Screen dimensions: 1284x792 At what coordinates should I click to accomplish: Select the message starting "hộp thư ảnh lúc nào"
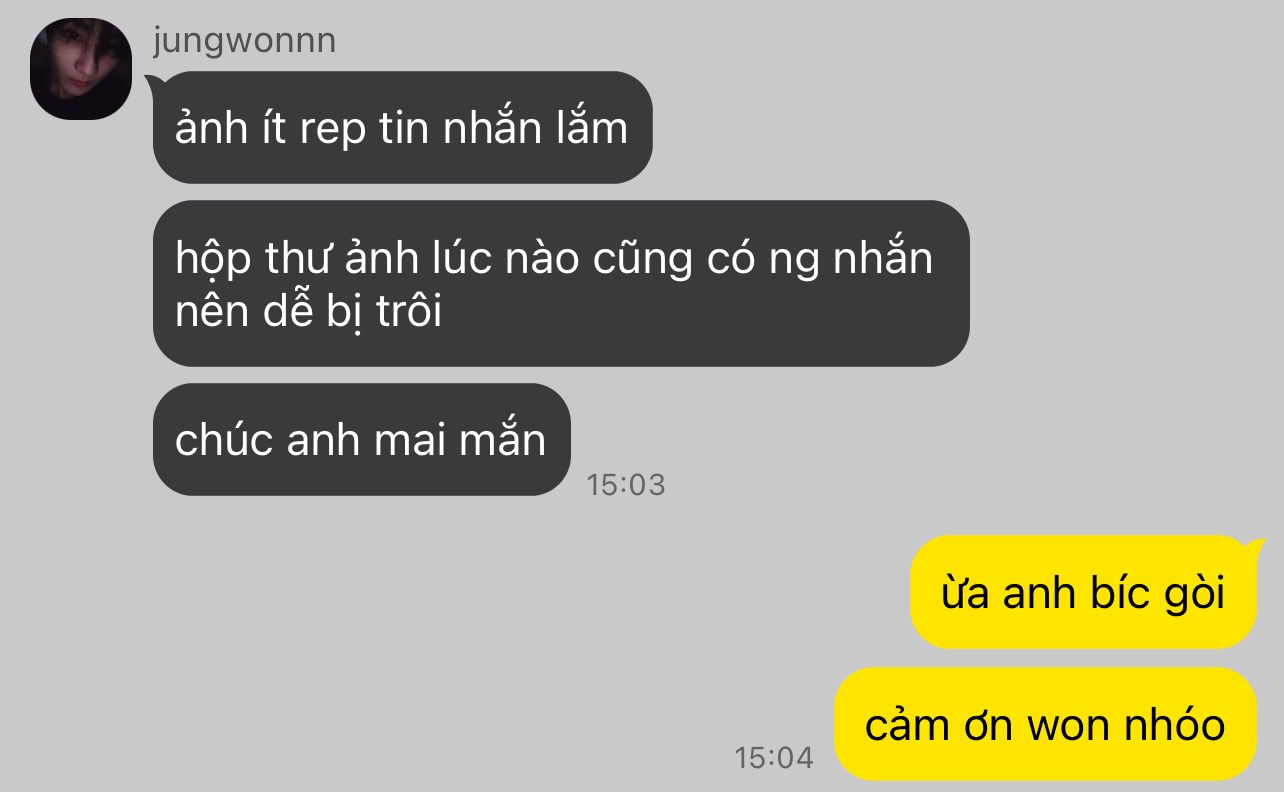point(561,283)
